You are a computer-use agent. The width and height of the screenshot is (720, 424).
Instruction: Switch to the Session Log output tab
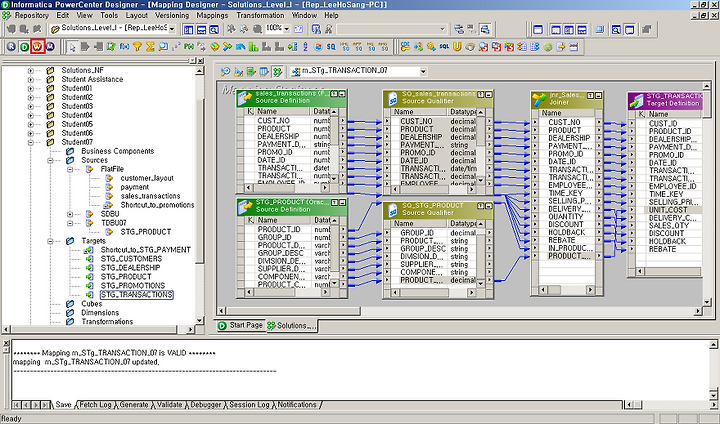point(249,405)
